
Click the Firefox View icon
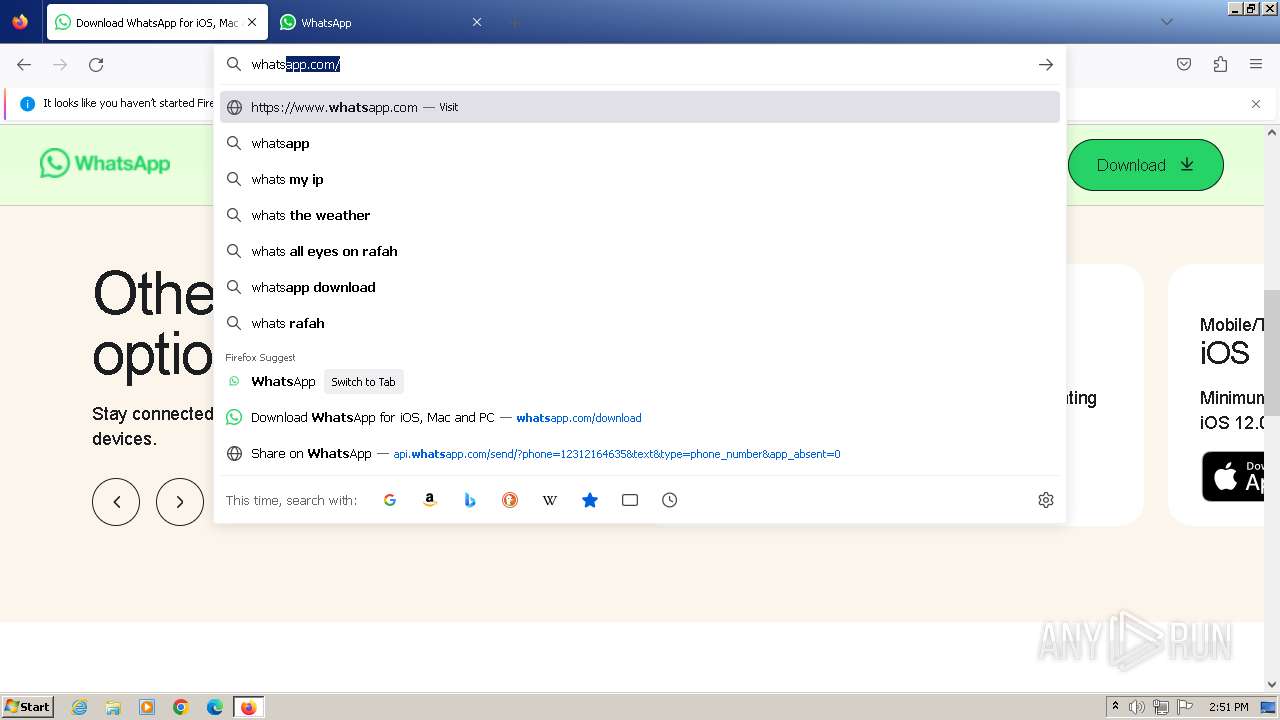[20, 22]
